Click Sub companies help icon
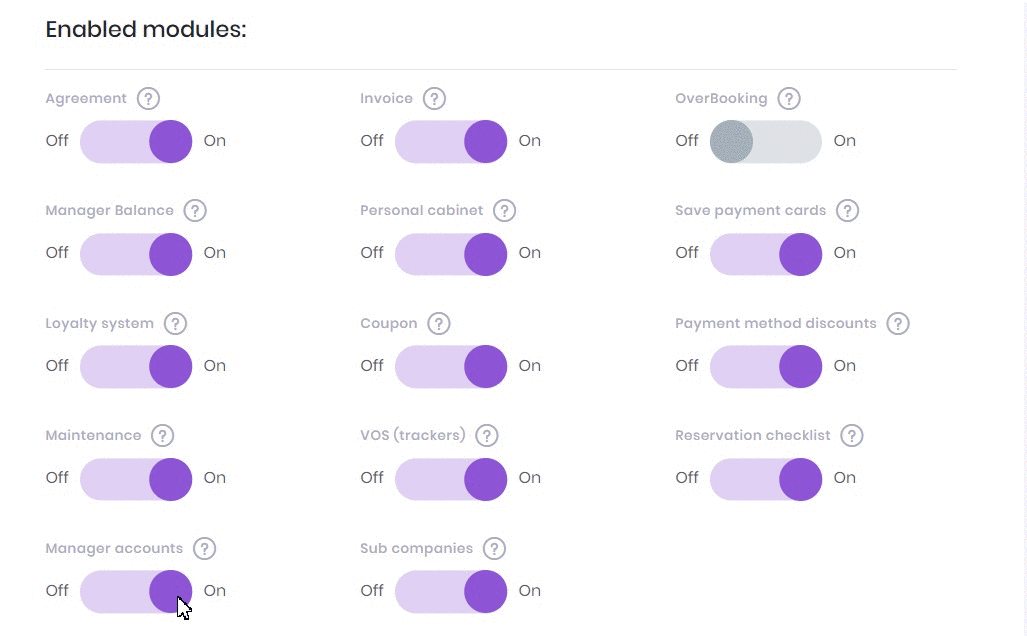This screenshot has height=636, width=1027. click(494, 549)
